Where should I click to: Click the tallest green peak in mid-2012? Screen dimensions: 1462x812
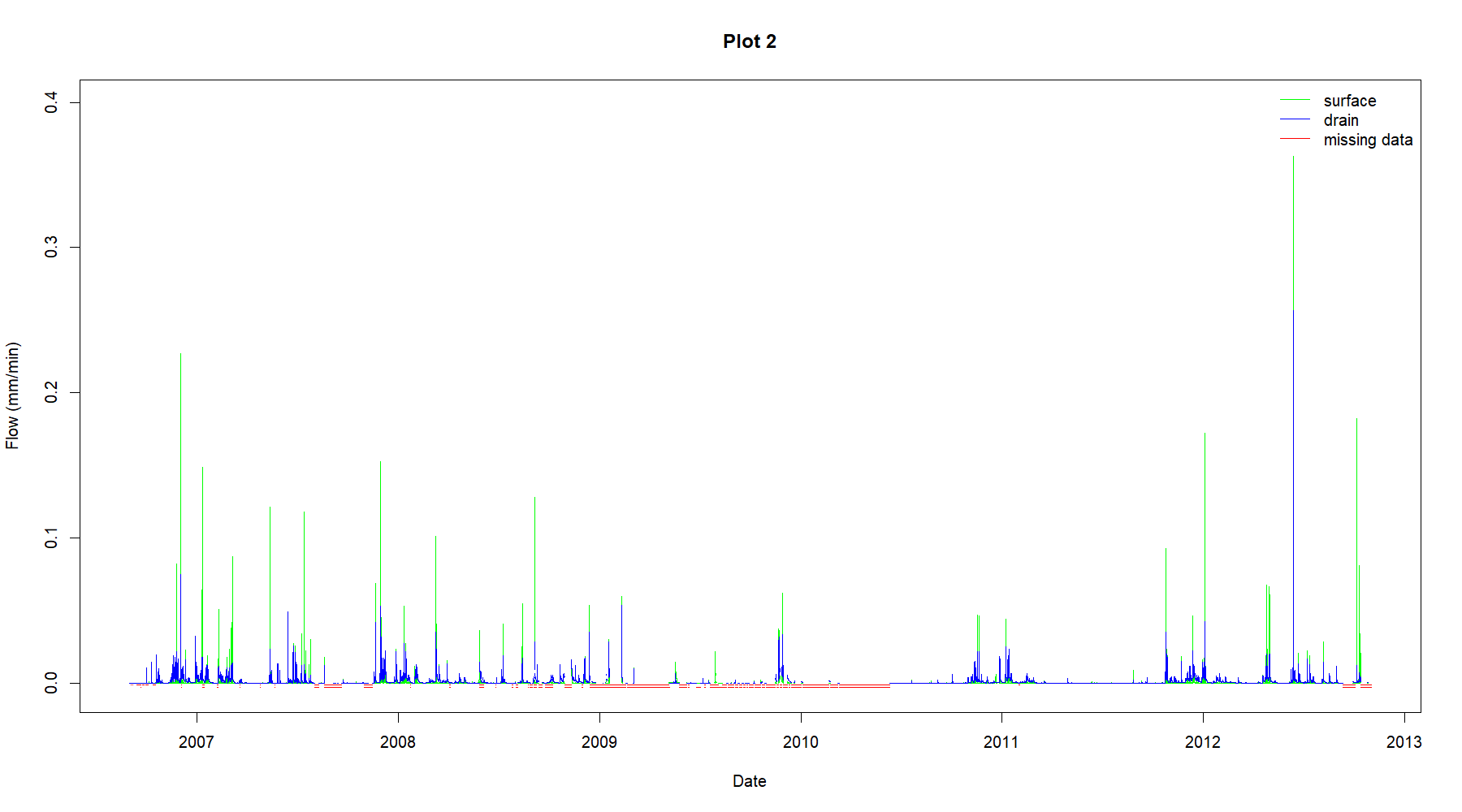point(1293,227)
